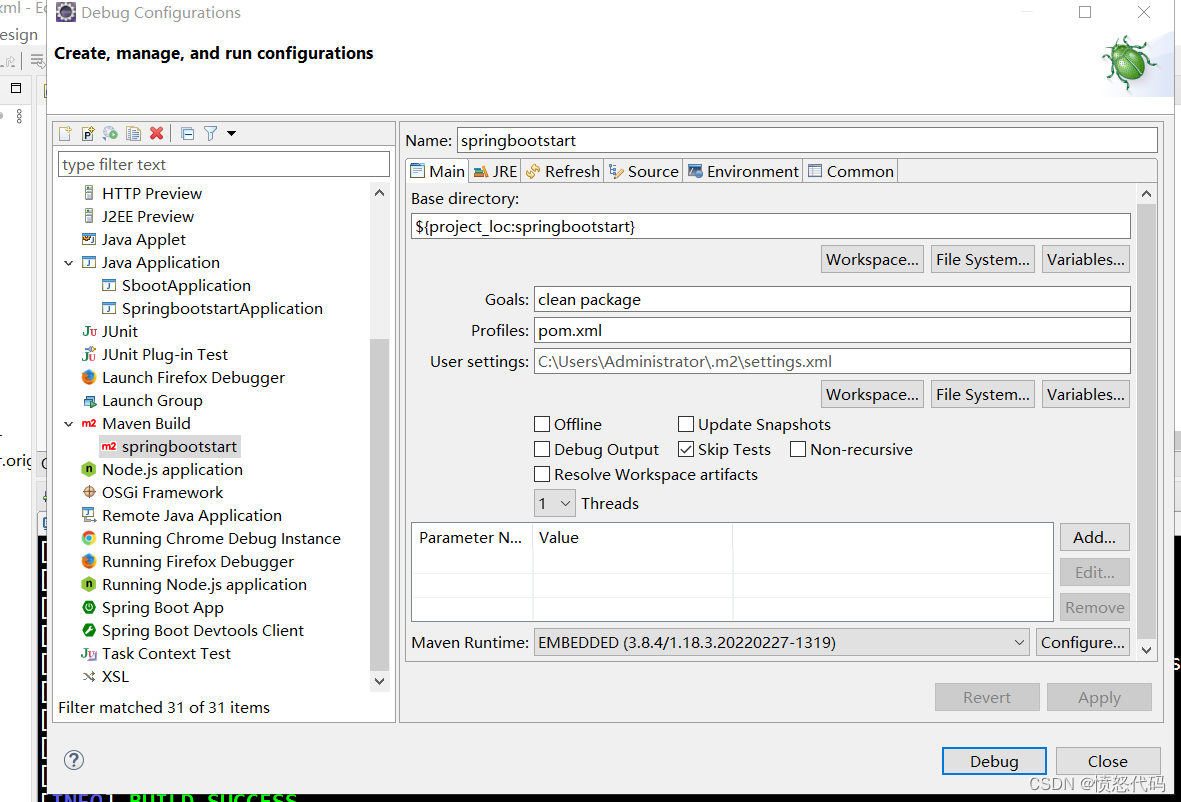This screenshot has height=802, width=1181.
Task: Delete the selected launch configuration with red X
Action: tap(157, 133)
